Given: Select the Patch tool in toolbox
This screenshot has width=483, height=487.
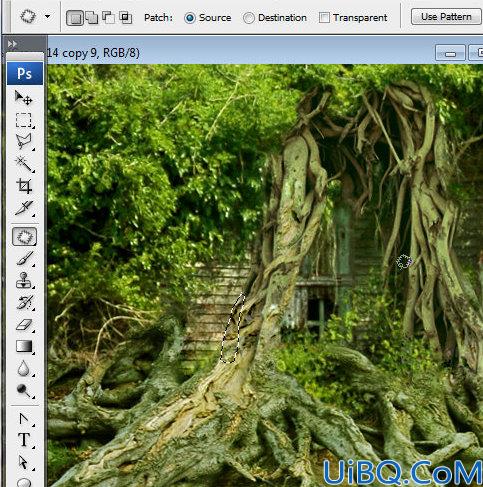Looking at the screenshot, I should [24, 237].
